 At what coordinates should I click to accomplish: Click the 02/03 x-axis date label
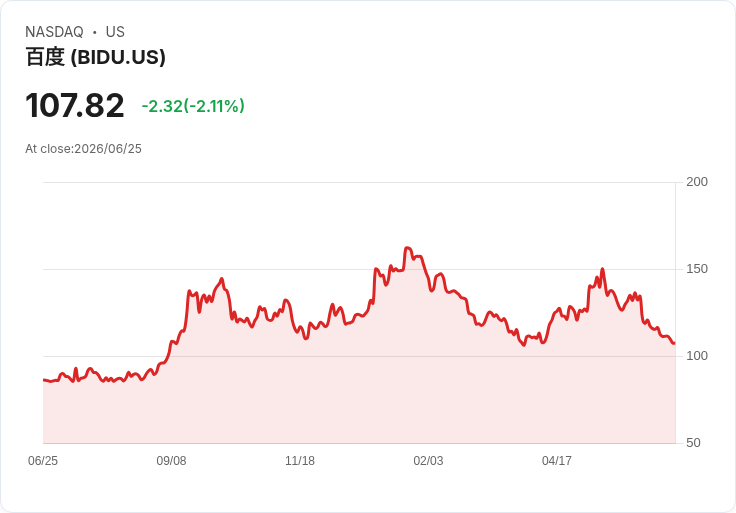428,460
